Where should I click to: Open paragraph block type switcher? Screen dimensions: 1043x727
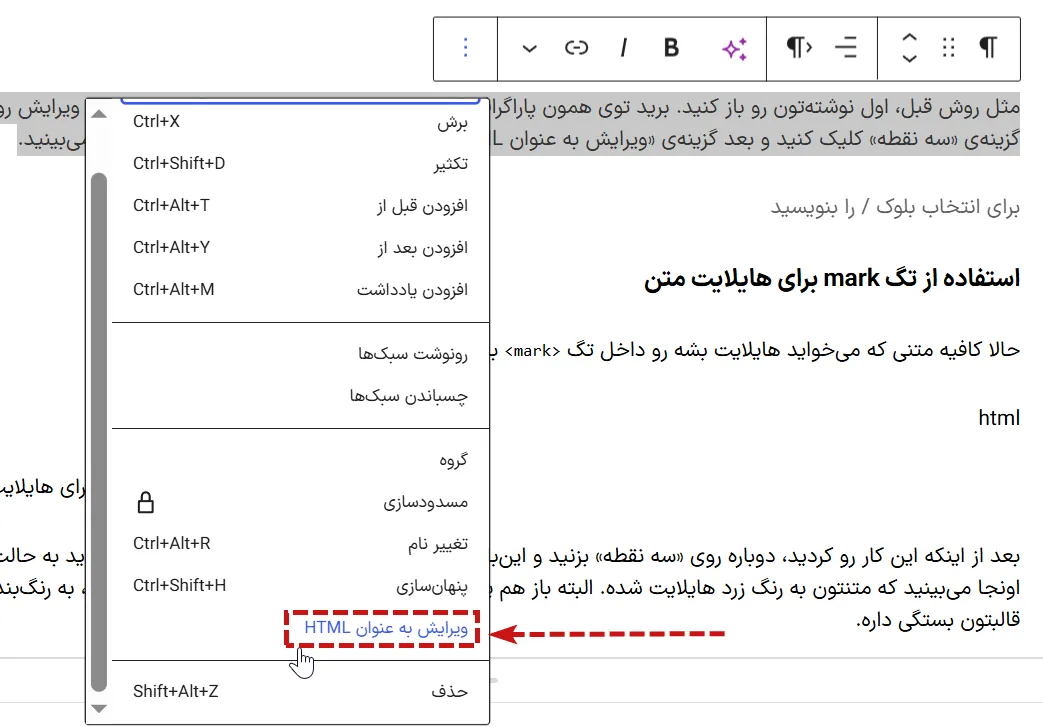988,48
